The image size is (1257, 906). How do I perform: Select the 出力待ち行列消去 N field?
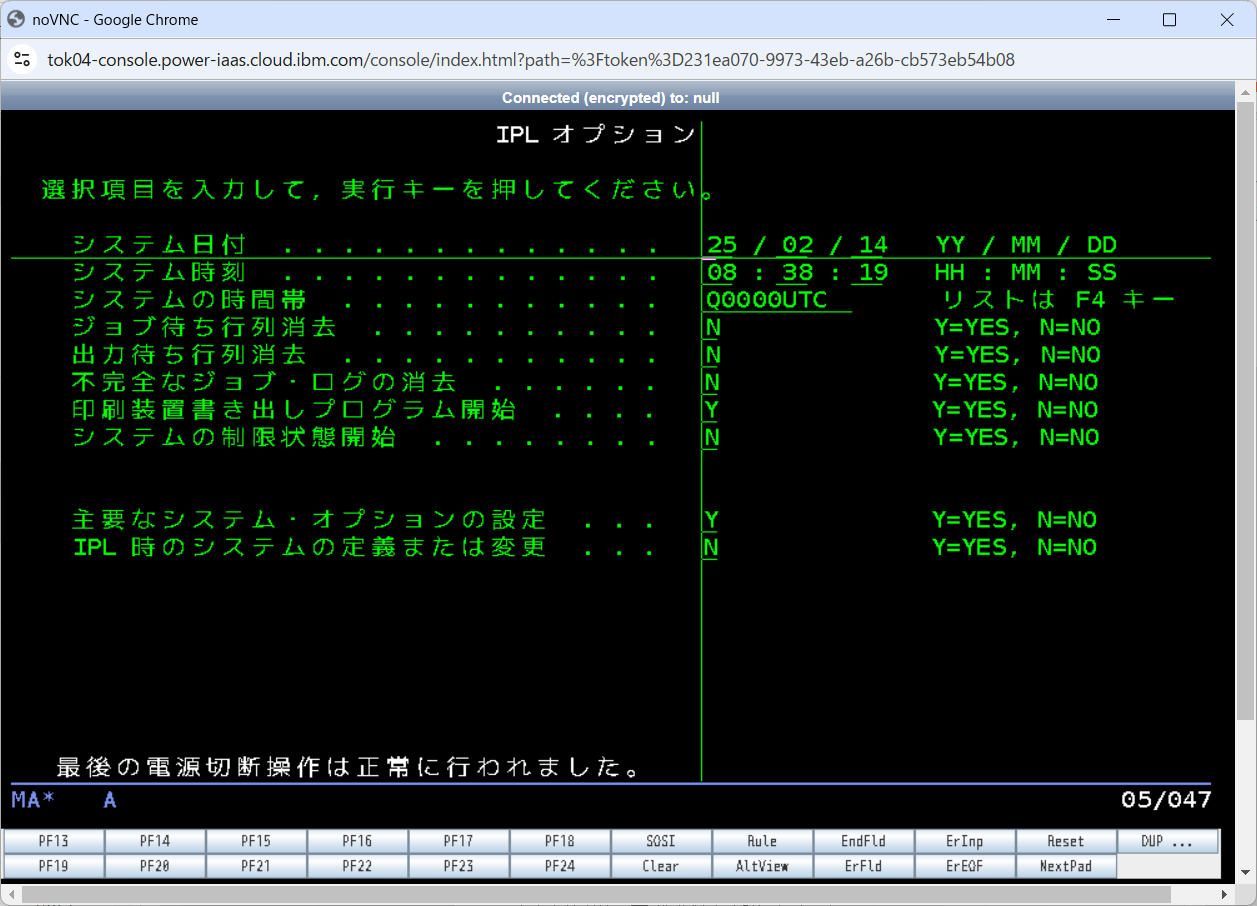click(x=712, y=355)
